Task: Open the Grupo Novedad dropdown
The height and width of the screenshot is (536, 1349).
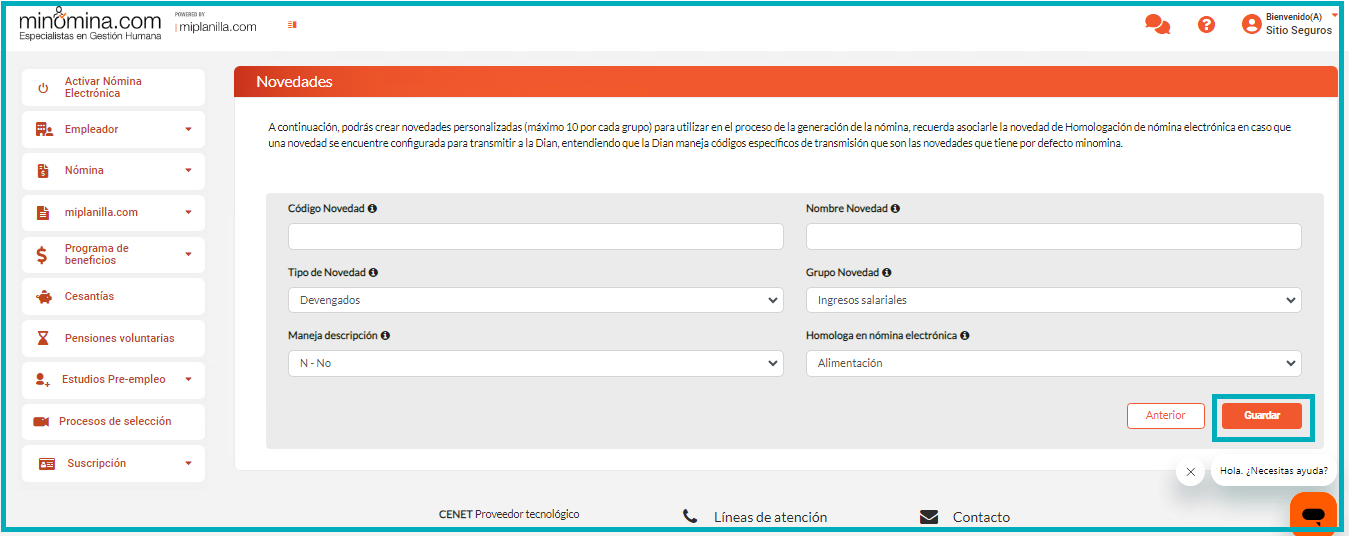Action: pos(1053,300)
